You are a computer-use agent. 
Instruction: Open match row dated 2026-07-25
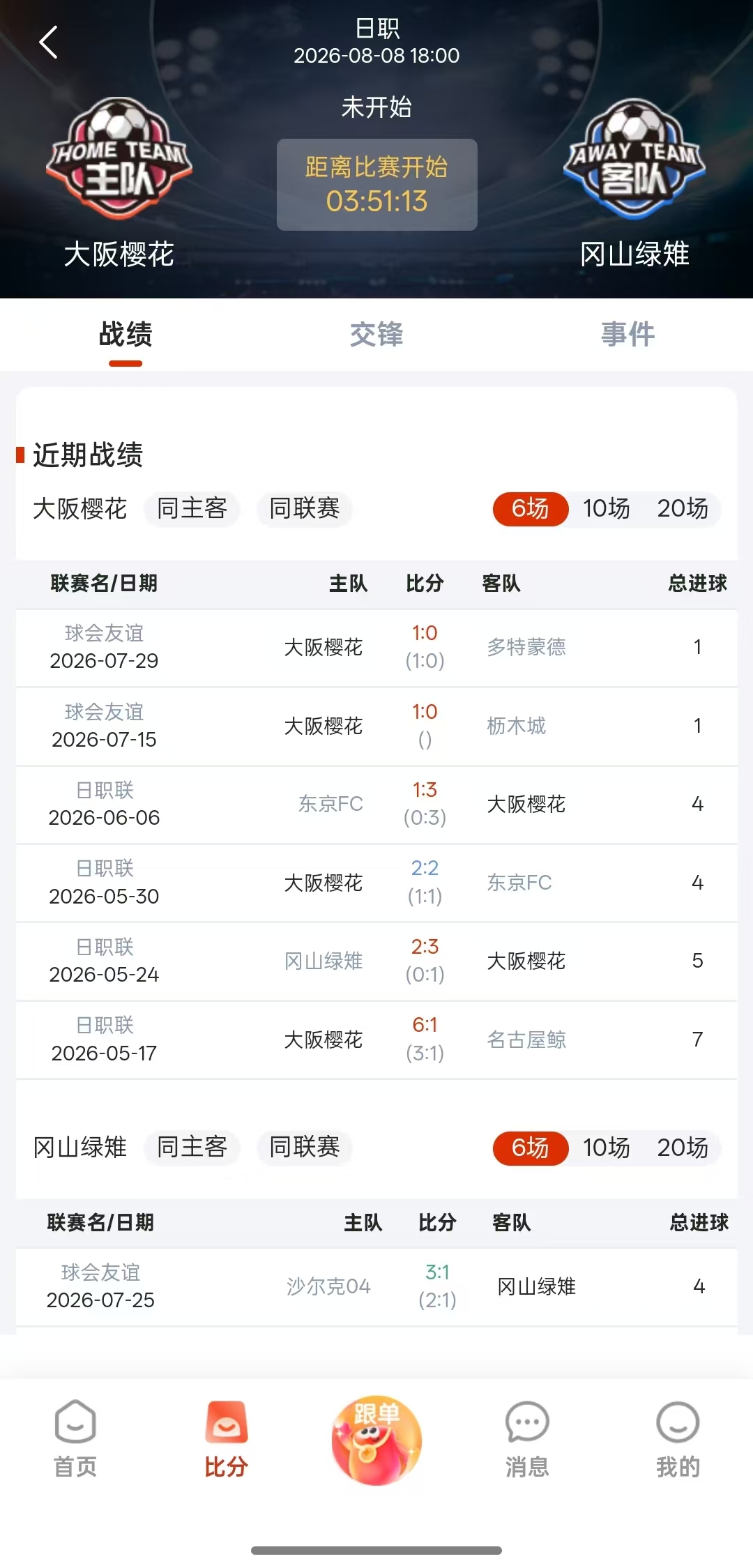click(x=376, y=1287)
